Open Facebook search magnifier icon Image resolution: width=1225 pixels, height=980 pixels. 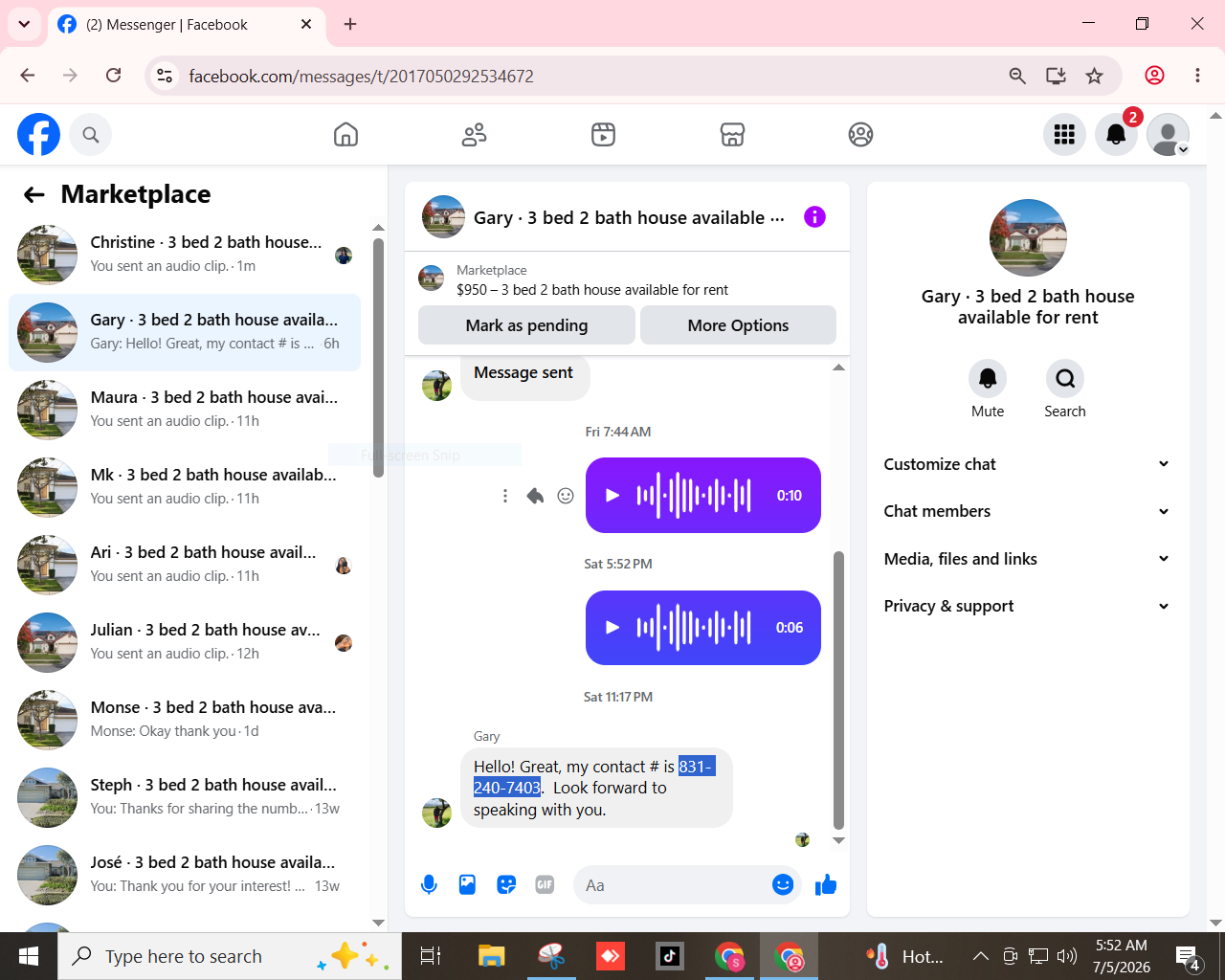pyautogui.click(x=91, y=135)
